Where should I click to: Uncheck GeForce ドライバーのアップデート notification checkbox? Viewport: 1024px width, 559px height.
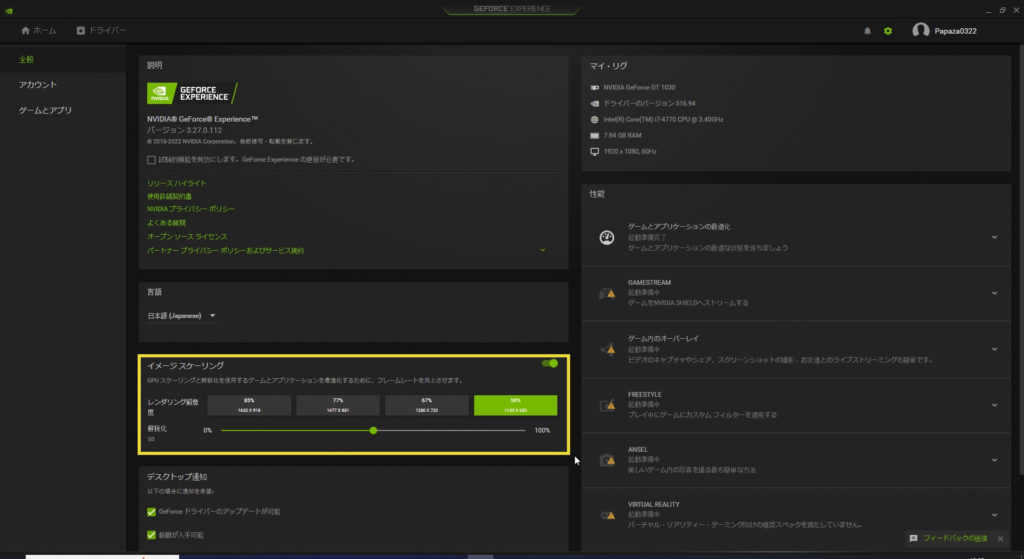[152, 511]
